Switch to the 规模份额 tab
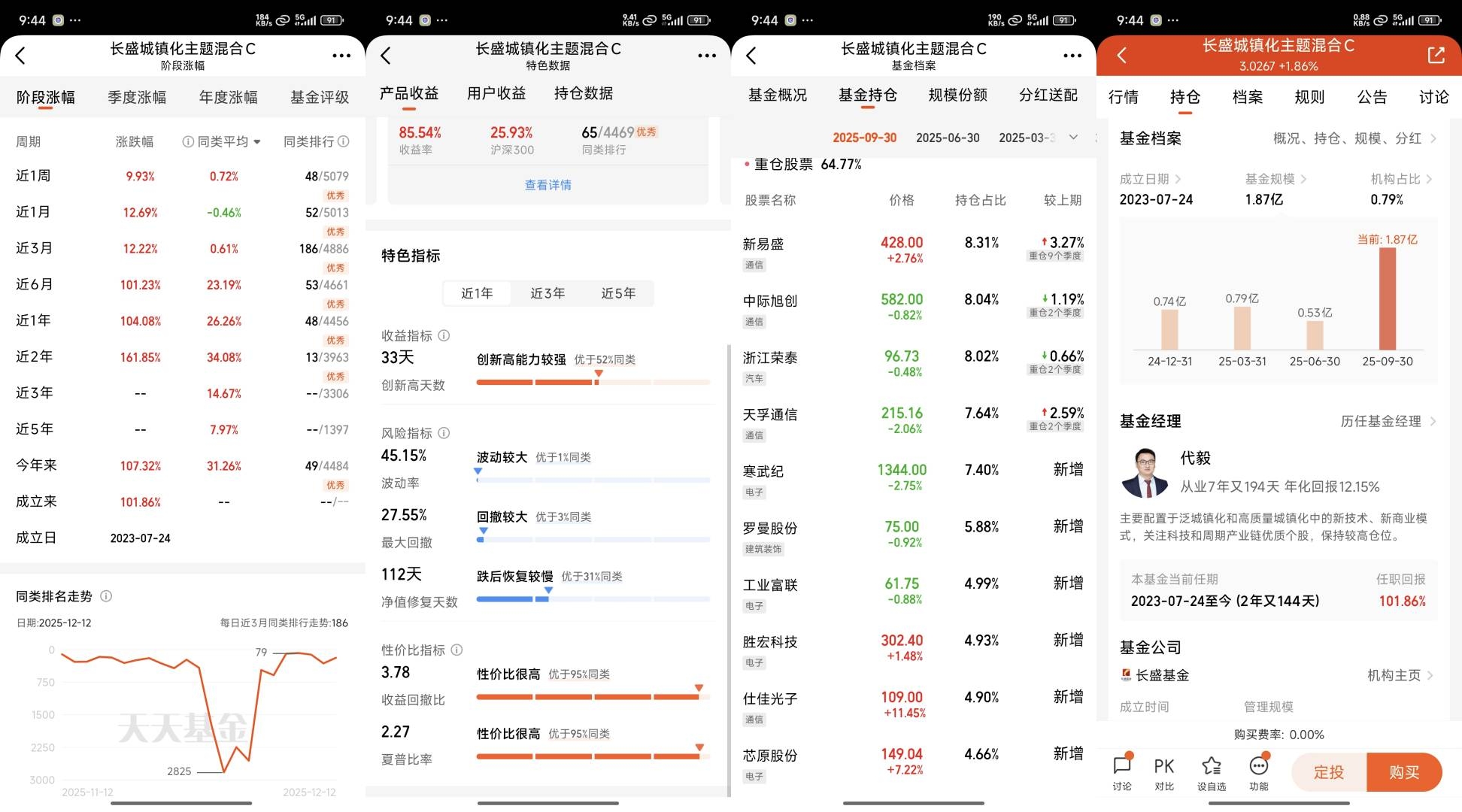1462x812 pixels. [x=957, y=95]
